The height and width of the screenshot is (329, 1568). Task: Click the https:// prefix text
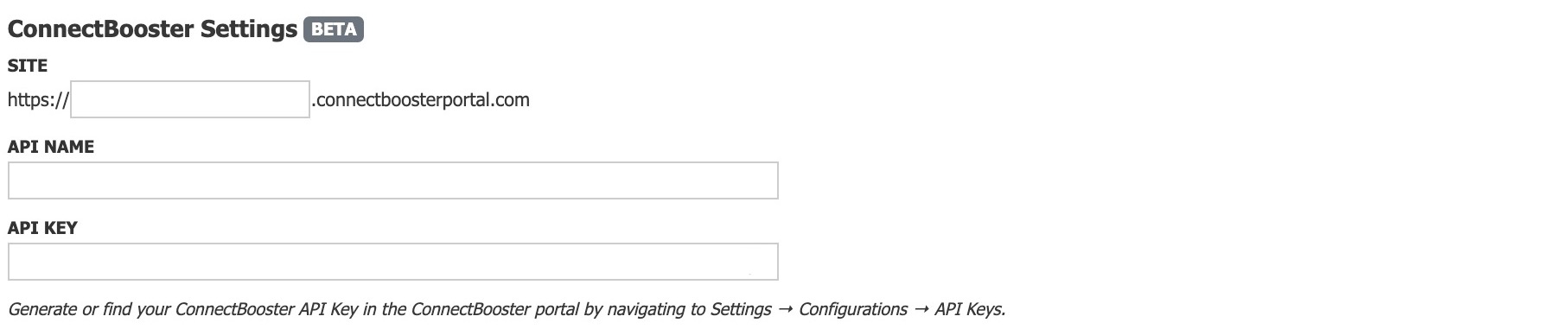38,100
